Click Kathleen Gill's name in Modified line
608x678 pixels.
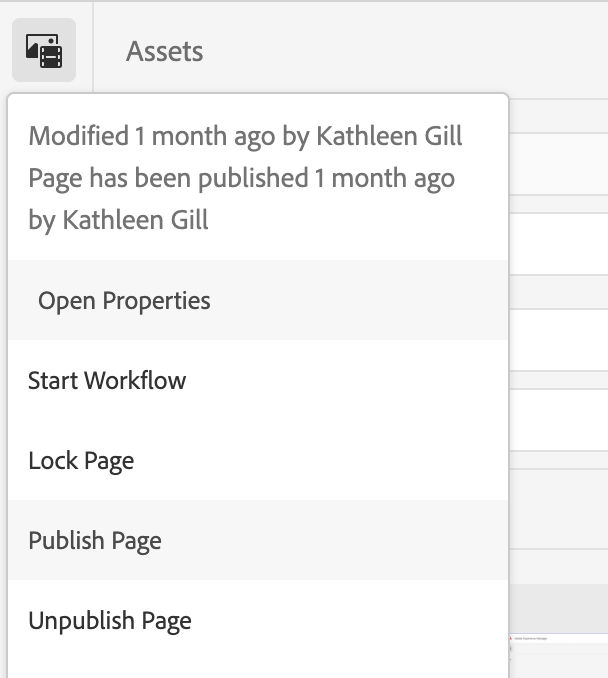point(389,136)
